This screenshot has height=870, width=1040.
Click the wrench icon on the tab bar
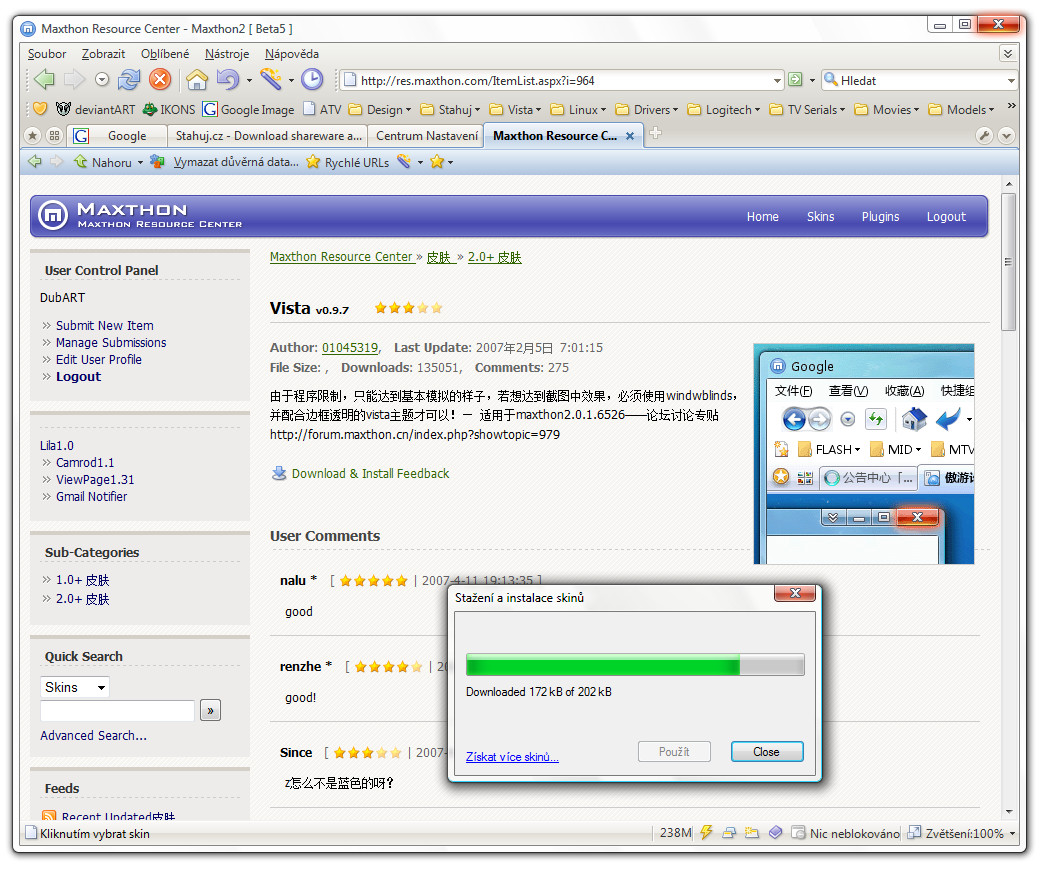click(x=984, y=135)
